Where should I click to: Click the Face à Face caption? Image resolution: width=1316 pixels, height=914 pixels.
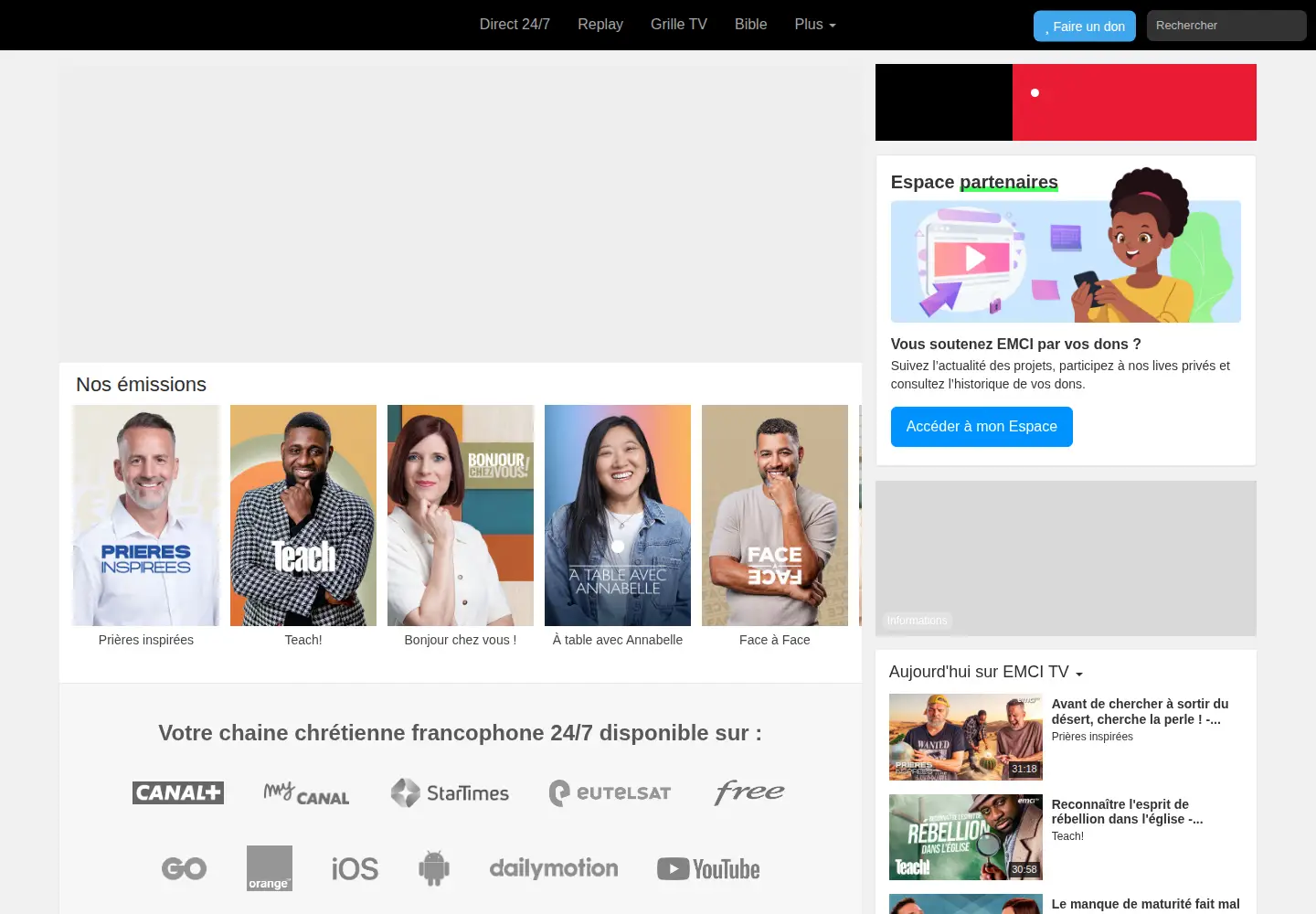775,640
